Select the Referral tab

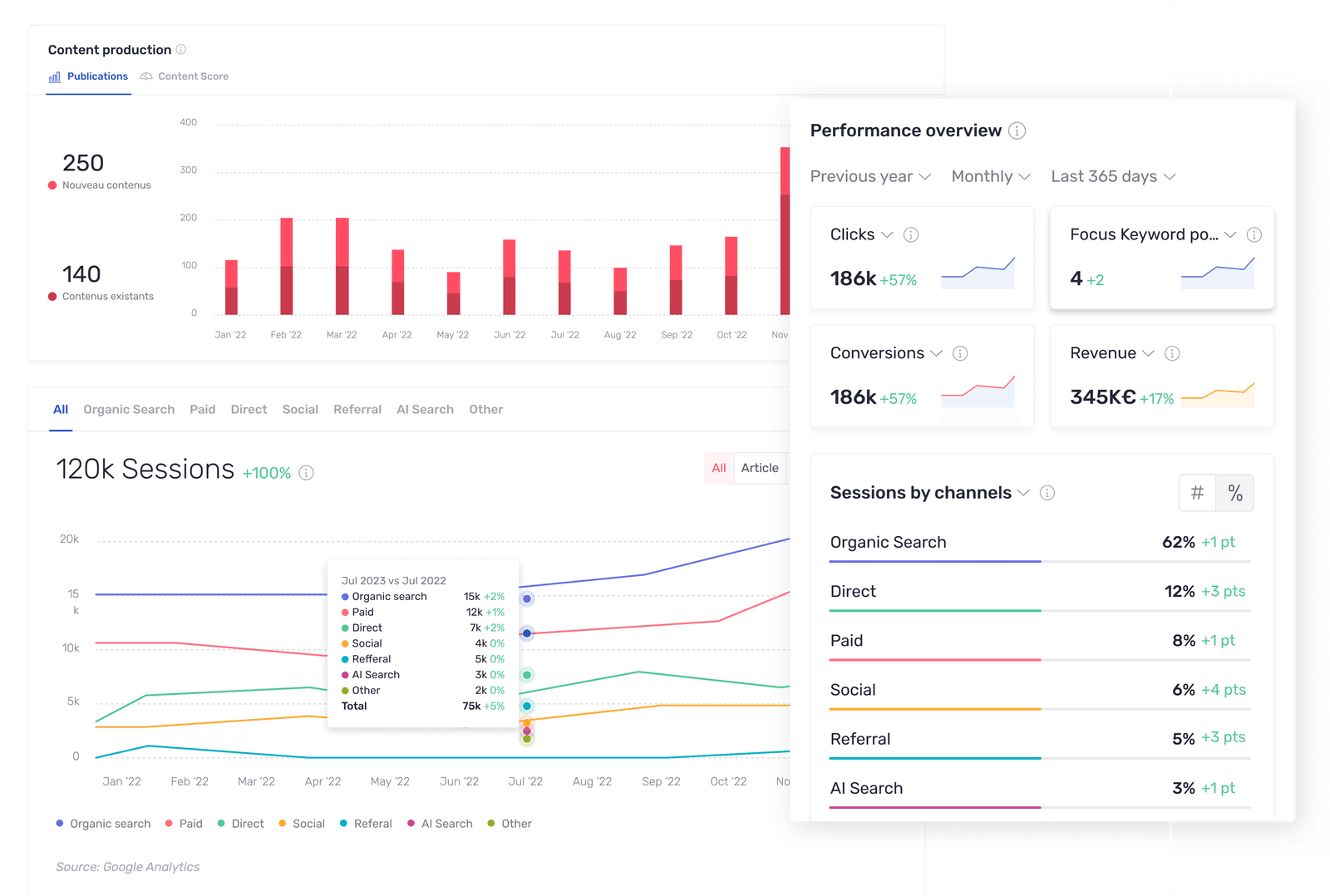(x=357, y=410)
